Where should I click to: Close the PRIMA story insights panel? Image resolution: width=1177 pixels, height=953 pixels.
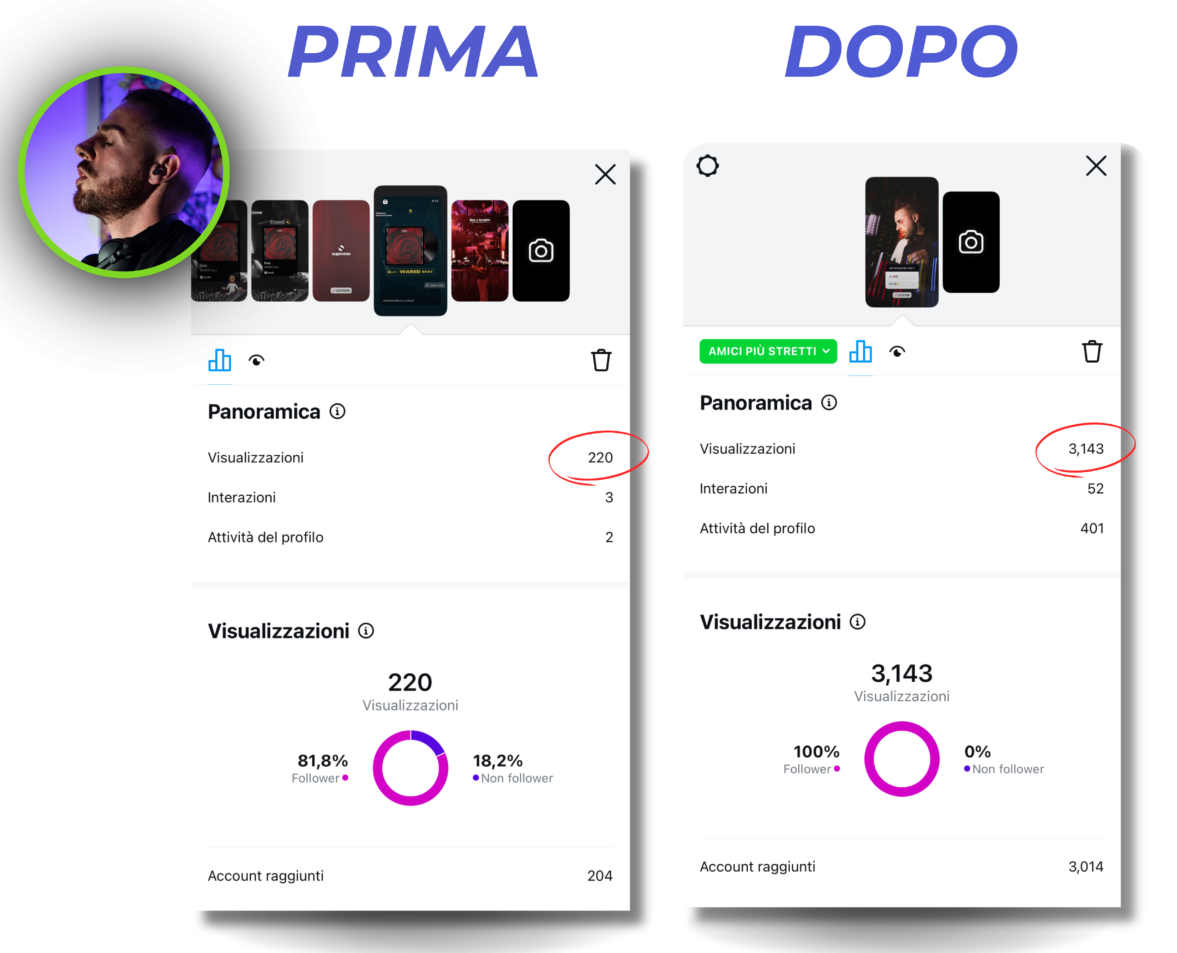tap(605, 175)
